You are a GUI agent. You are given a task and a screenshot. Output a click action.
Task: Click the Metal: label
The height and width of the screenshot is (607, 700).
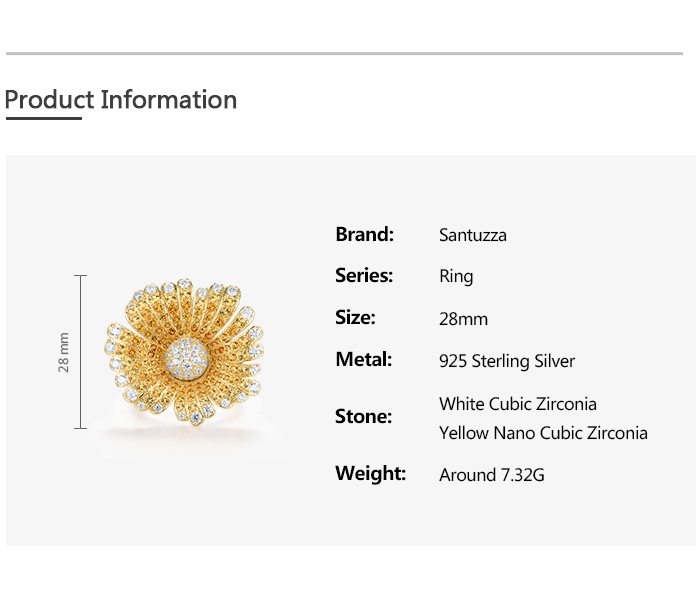[364, 359]
